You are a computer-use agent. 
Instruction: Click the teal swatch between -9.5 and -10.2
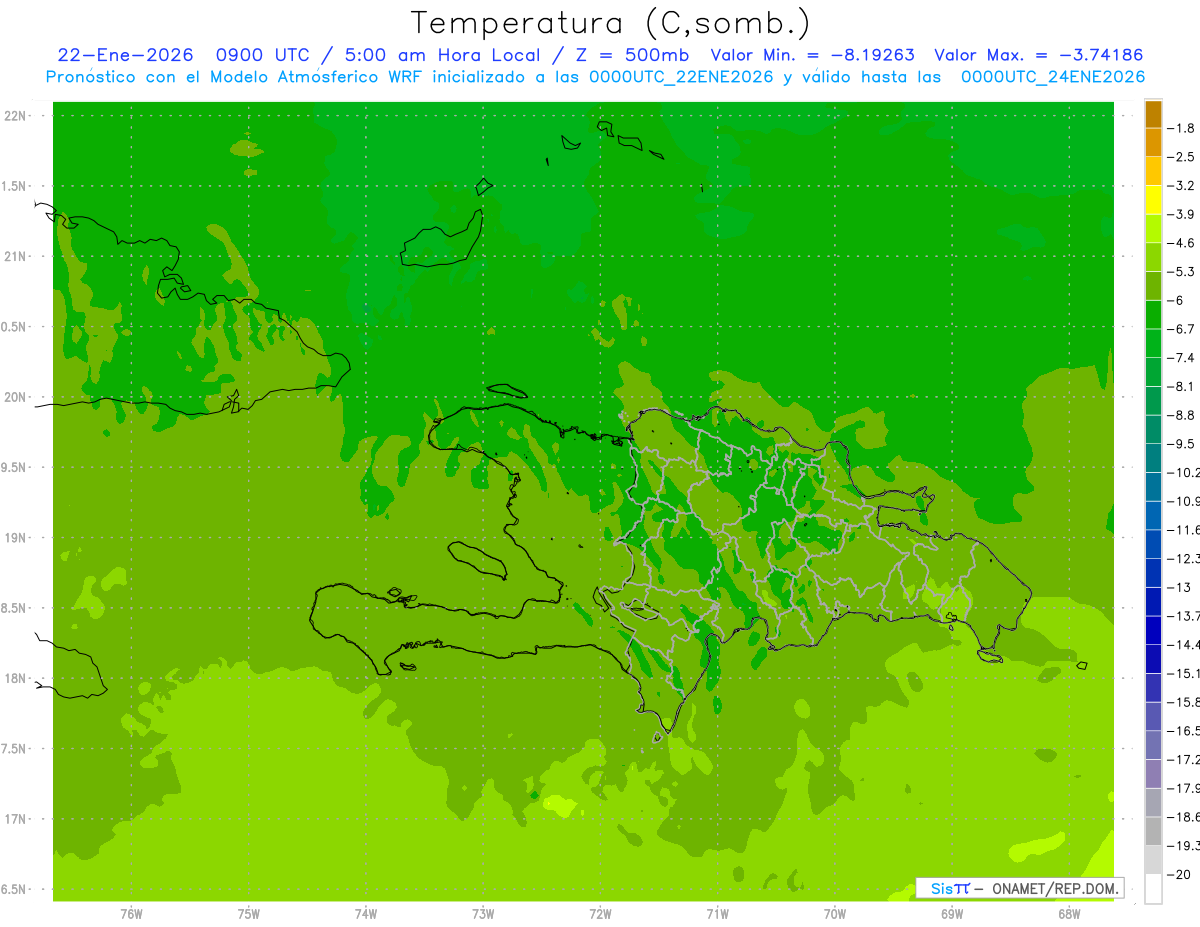1153,457
